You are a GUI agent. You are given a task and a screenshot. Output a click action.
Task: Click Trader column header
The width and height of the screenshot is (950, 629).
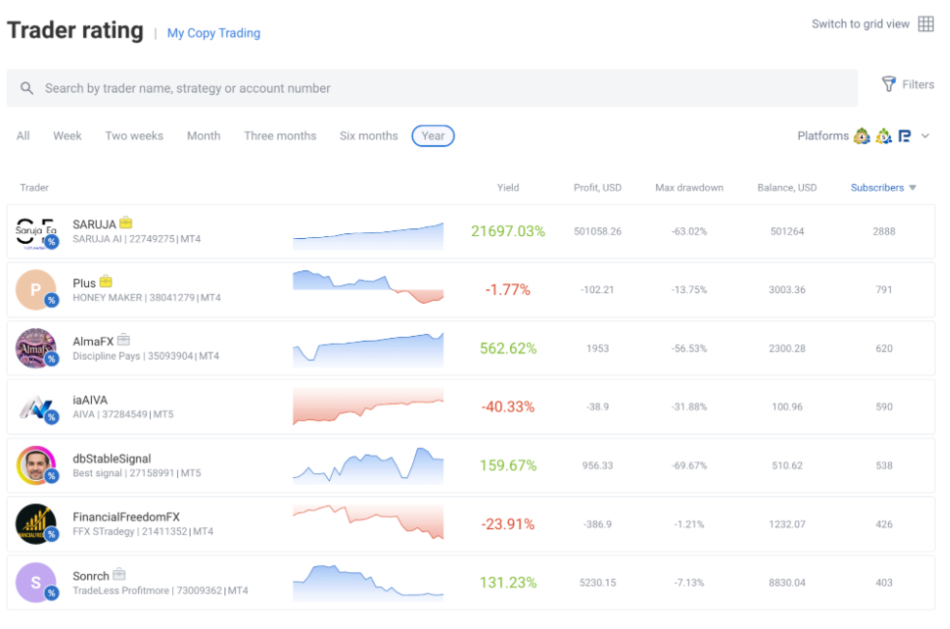(34, 188)
